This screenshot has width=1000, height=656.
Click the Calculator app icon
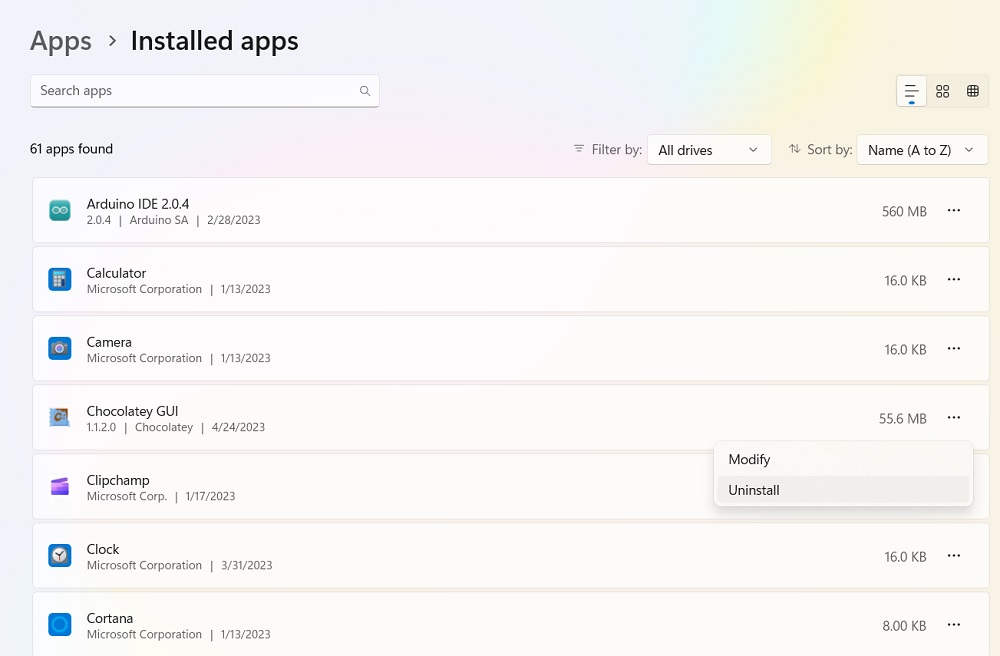point(59,280)
